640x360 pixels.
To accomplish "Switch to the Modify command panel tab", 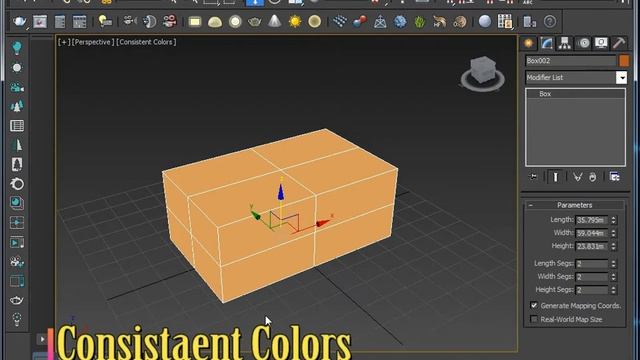I will click(x=547, y=43).
